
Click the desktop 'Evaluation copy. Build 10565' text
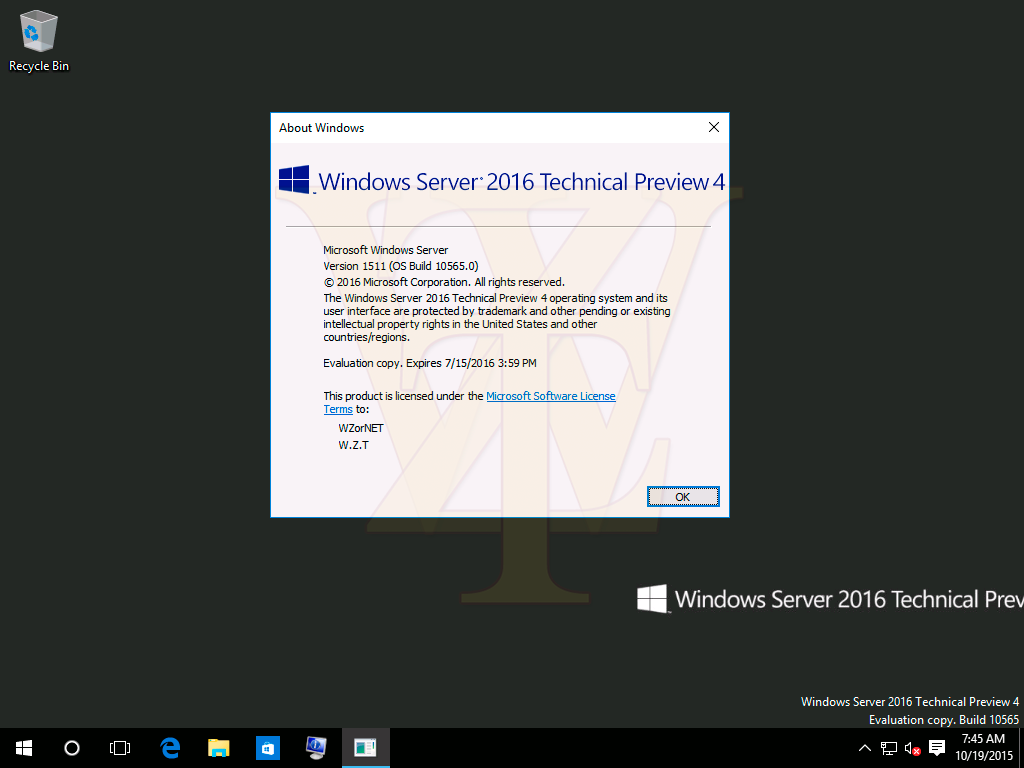tap(943, 720)
